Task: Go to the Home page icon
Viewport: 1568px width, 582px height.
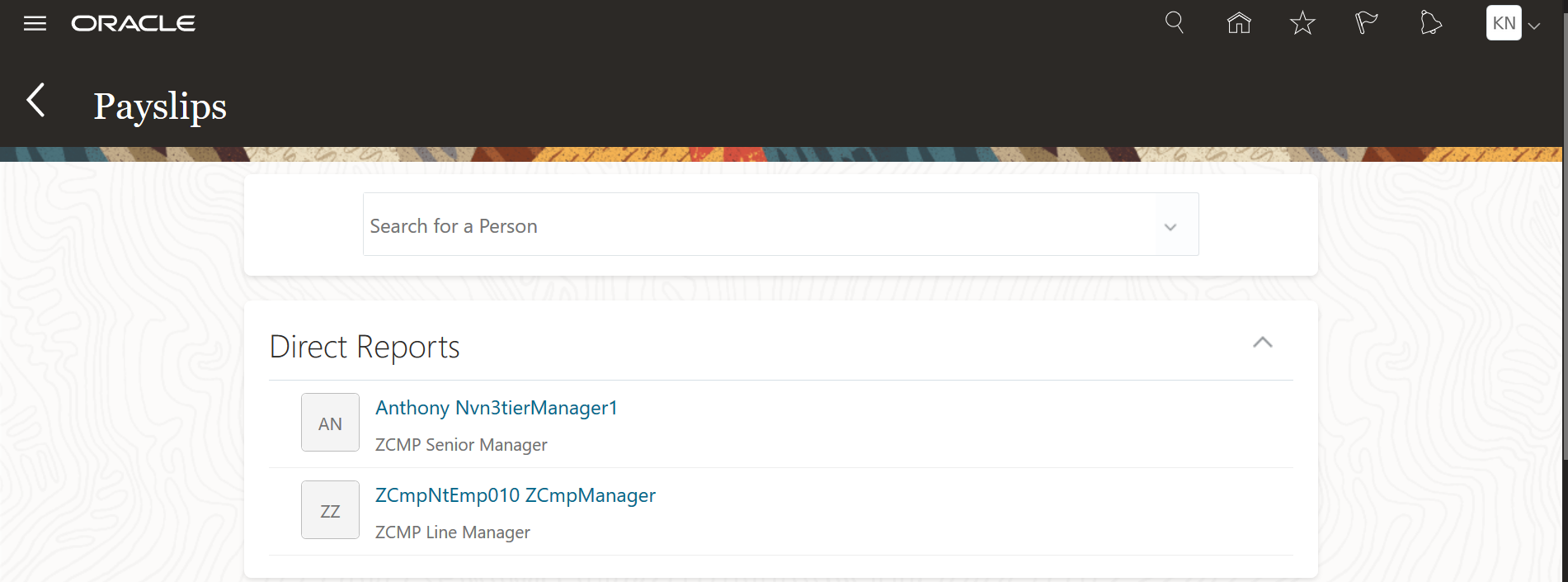Action: pos(1239,23)
